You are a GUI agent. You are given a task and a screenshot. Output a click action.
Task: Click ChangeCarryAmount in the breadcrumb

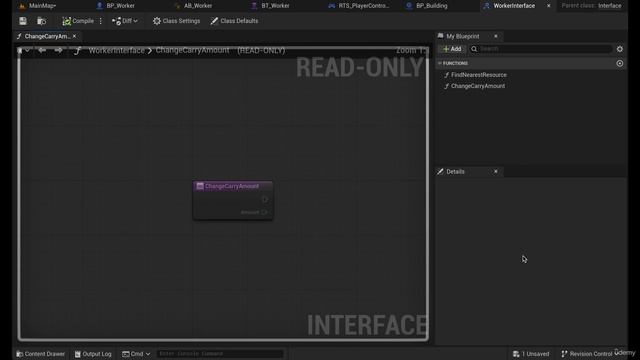point(192,50)
